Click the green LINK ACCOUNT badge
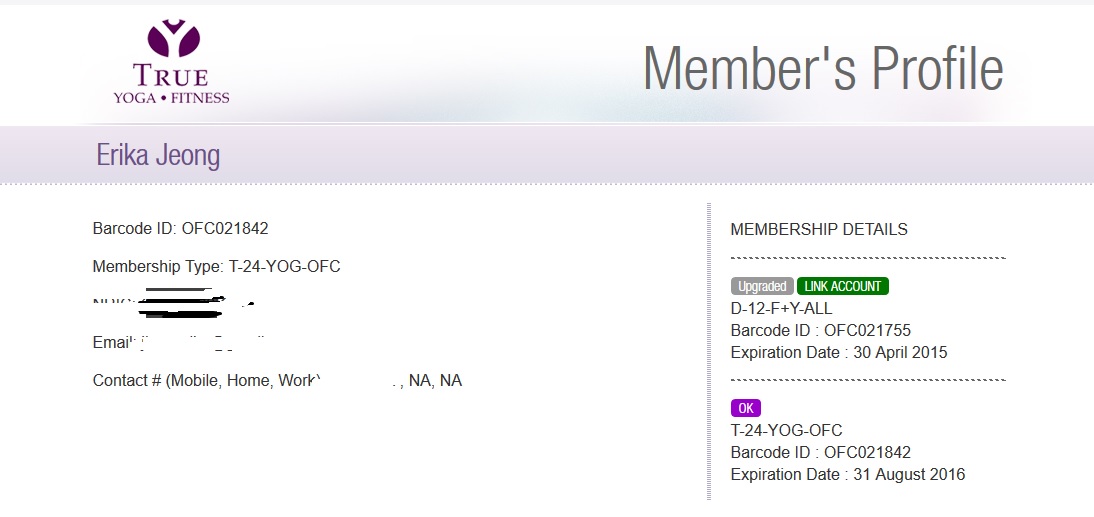The image size is (1094, 517). (x=843, y=286)
